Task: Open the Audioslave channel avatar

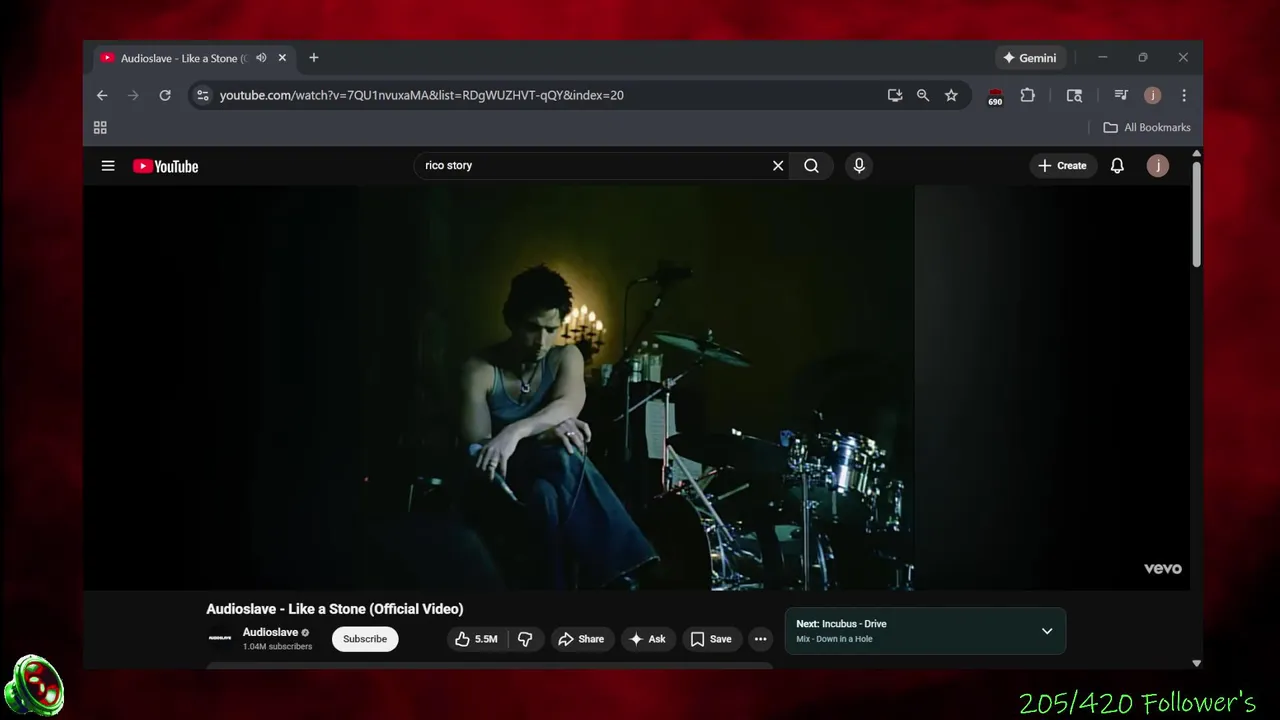Action: pos(220,638)
